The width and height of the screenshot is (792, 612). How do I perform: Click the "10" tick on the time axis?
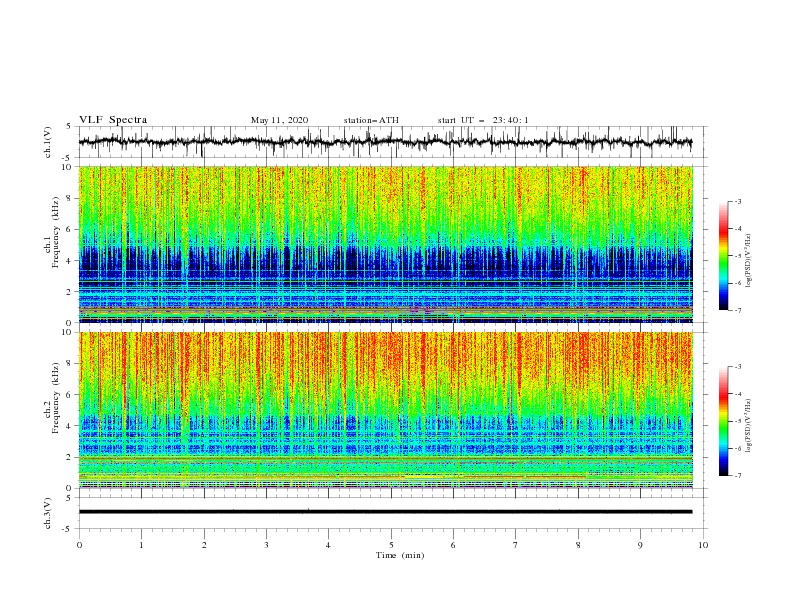click(x=703, y=545)
